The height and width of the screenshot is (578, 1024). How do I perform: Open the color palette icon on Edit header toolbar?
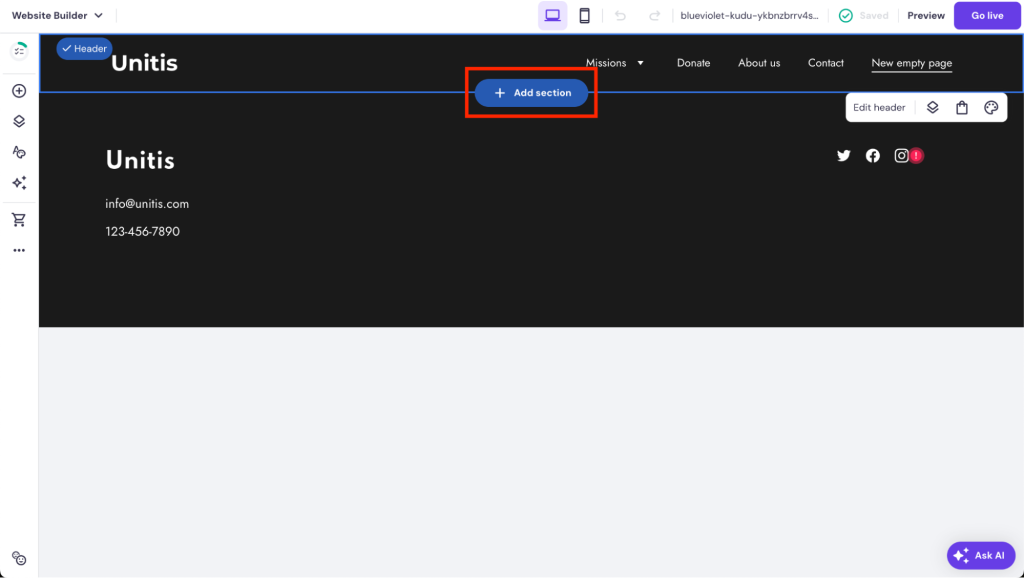click(991, 107)
